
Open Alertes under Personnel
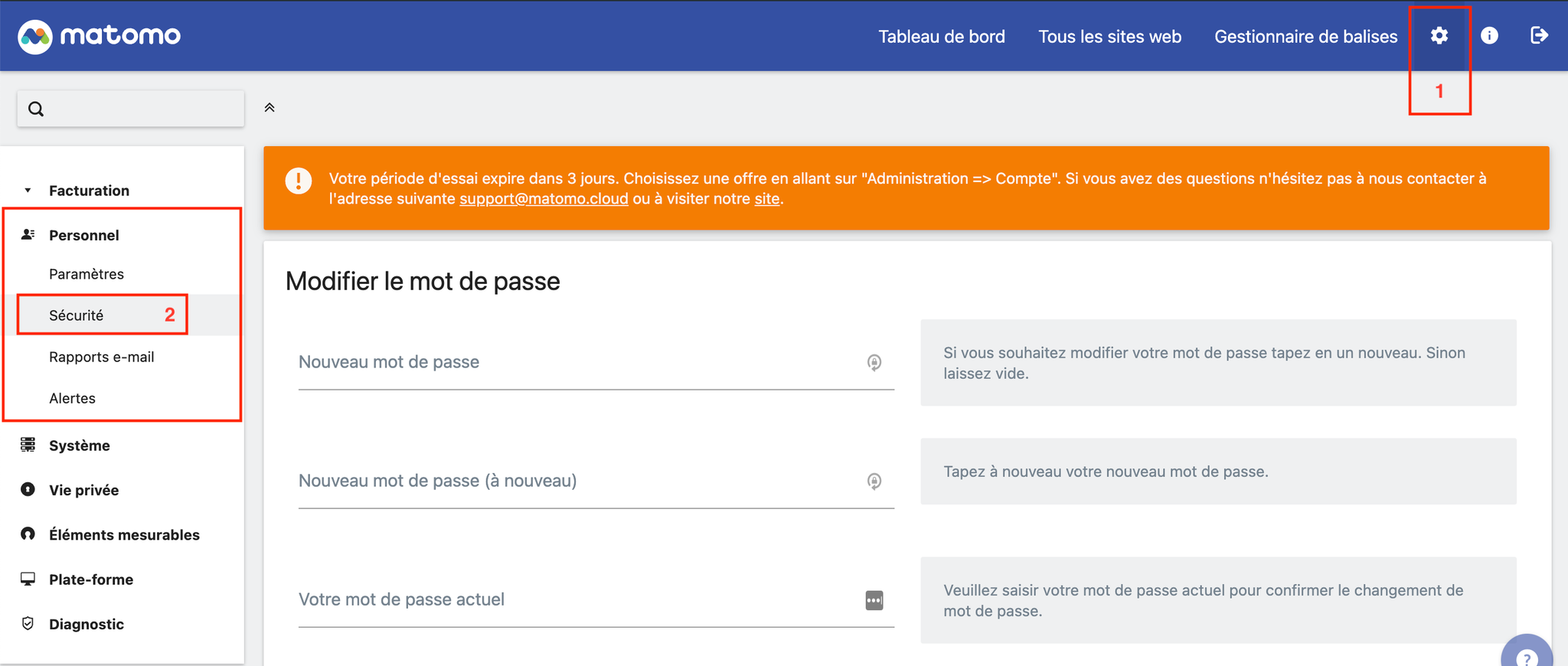(72, 398)
